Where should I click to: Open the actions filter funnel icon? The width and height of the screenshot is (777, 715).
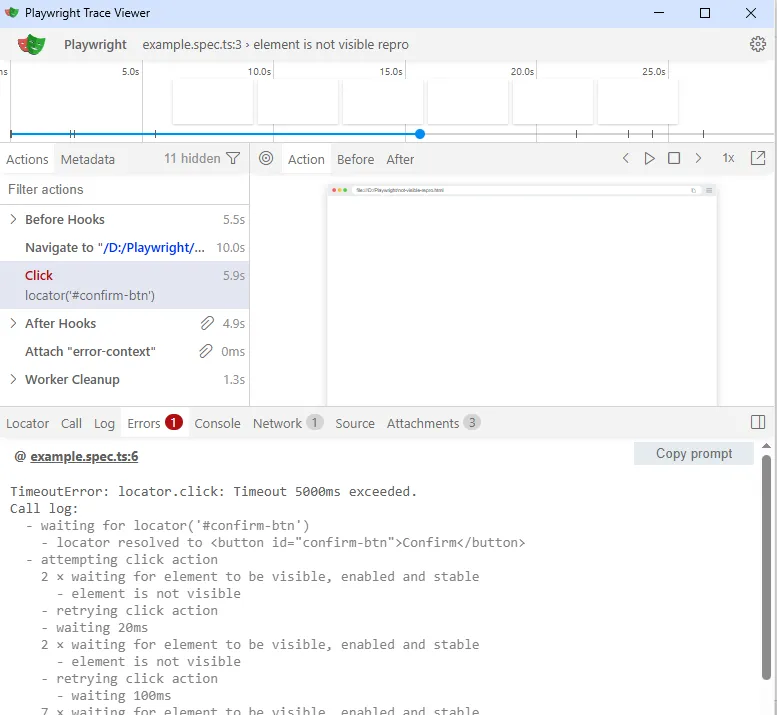233,159
